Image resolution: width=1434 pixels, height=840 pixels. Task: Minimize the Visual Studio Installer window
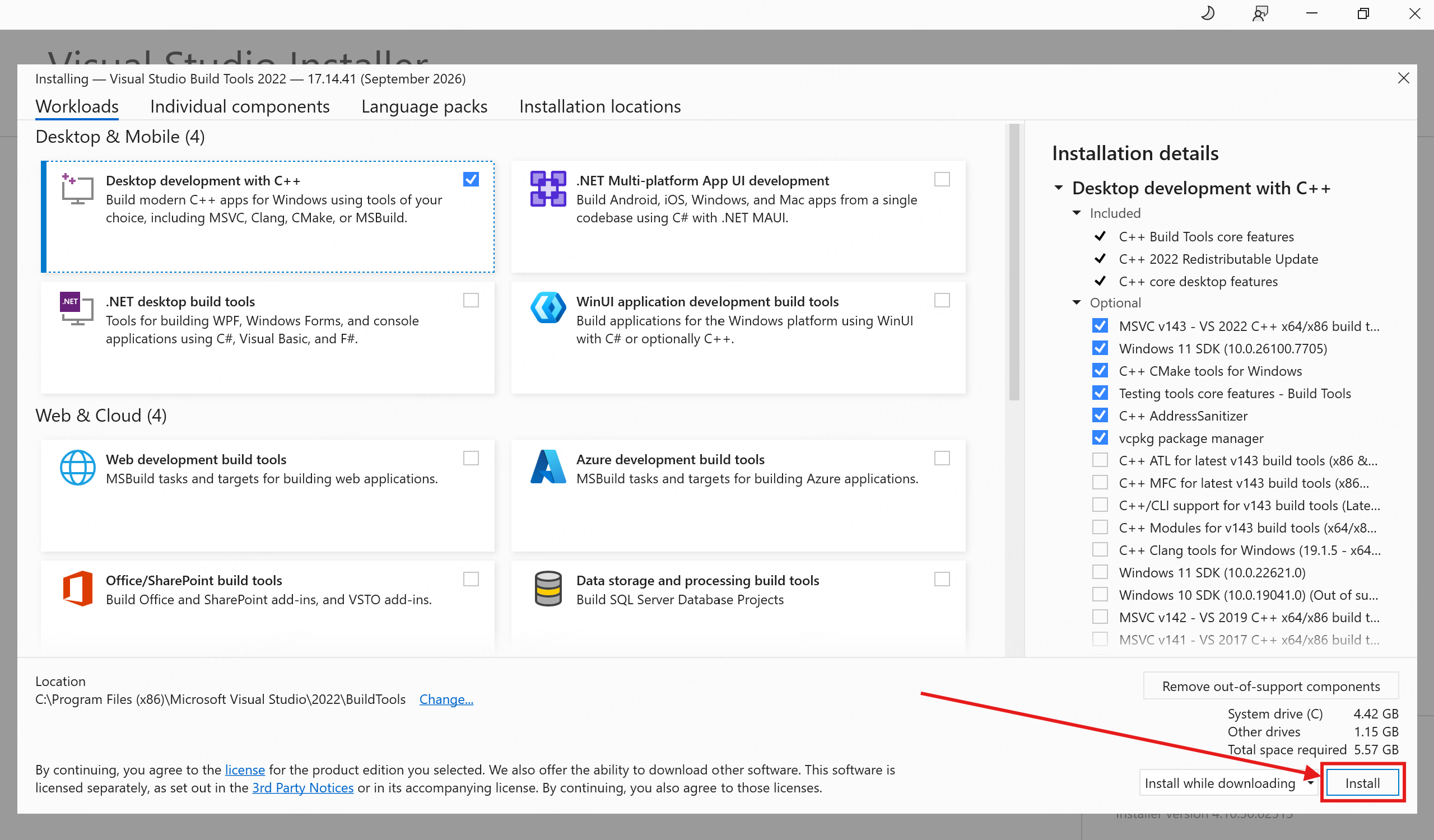1312,13
